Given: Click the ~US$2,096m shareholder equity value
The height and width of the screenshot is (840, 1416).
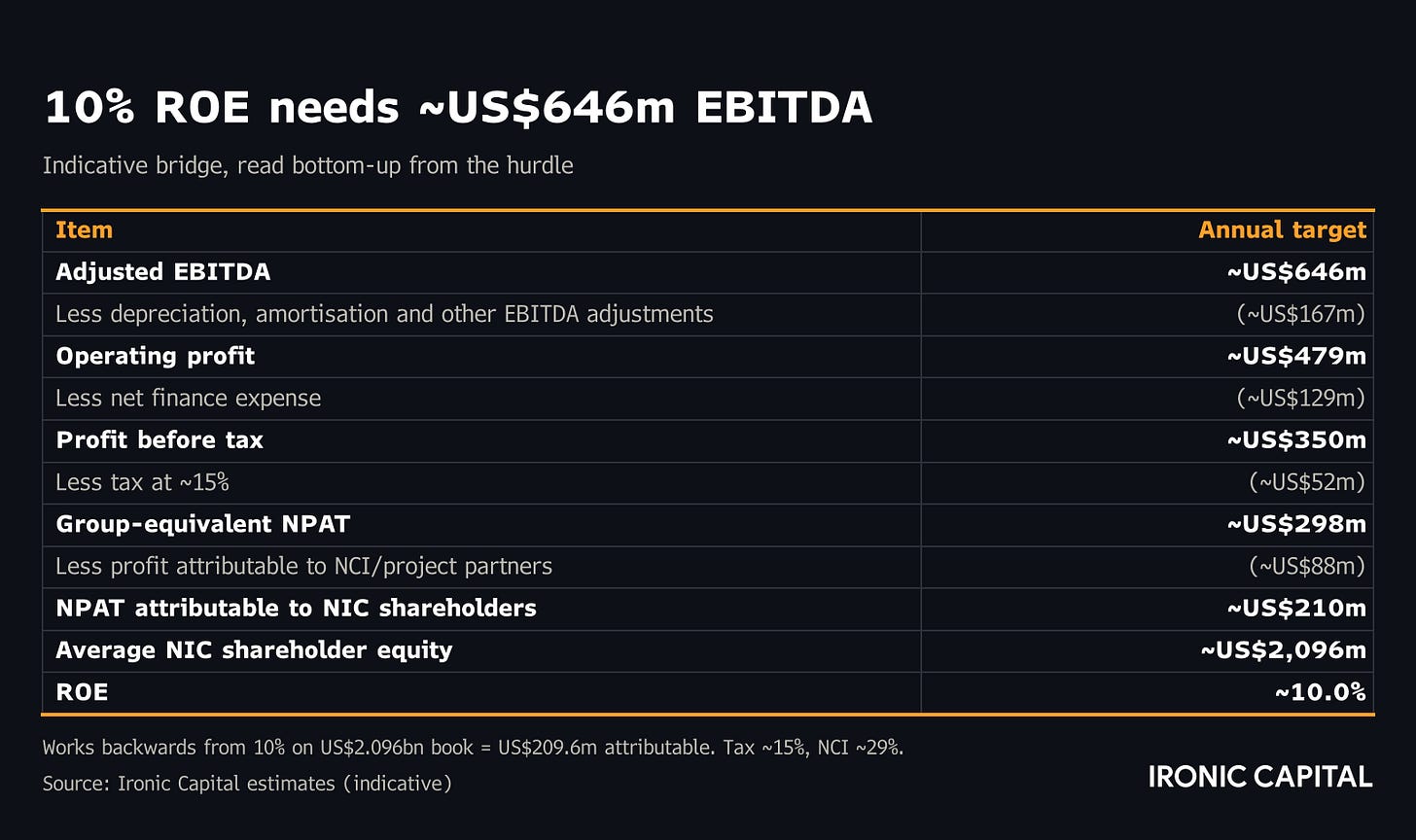Looking at the screenshot, I should click(x=1284, y=650).
